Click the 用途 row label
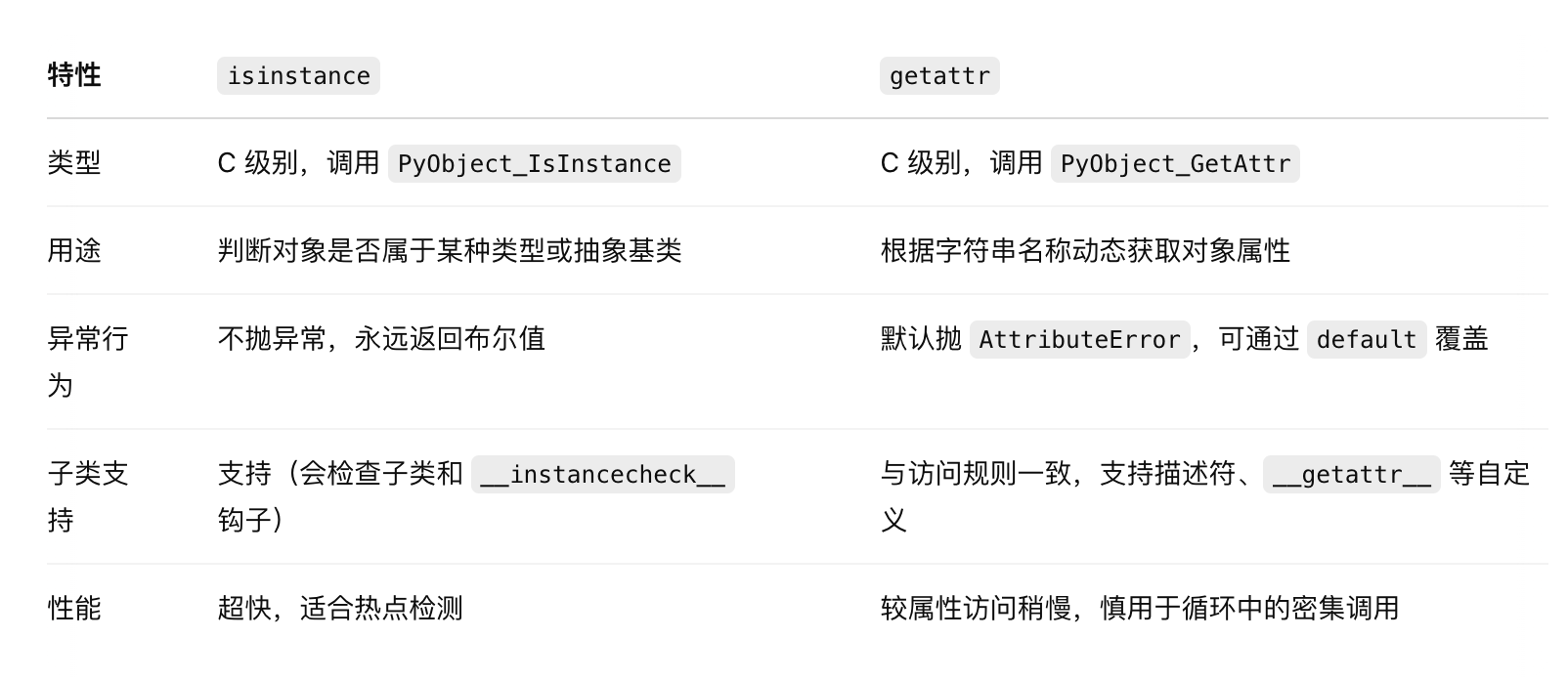1568x682 pixels. 74,251
